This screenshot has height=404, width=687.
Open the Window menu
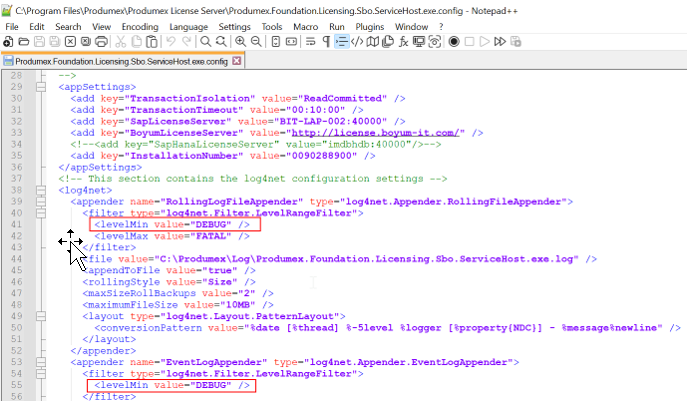(x=411, y=27)
